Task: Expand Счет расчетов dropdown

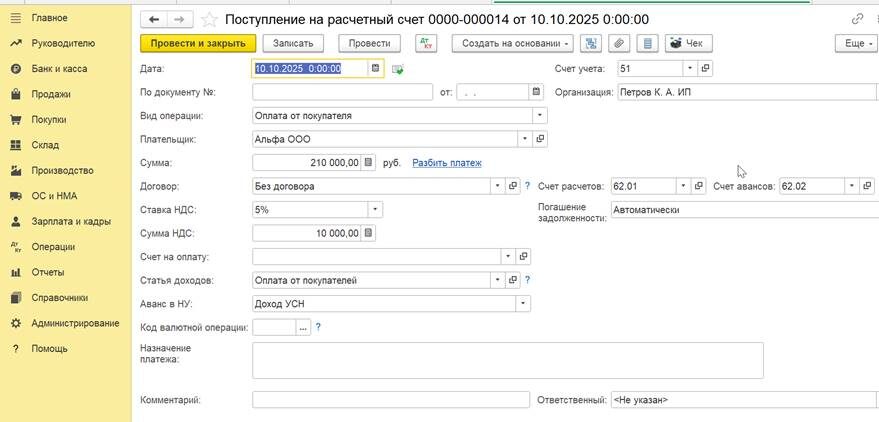Action: (x=683, y=187)
